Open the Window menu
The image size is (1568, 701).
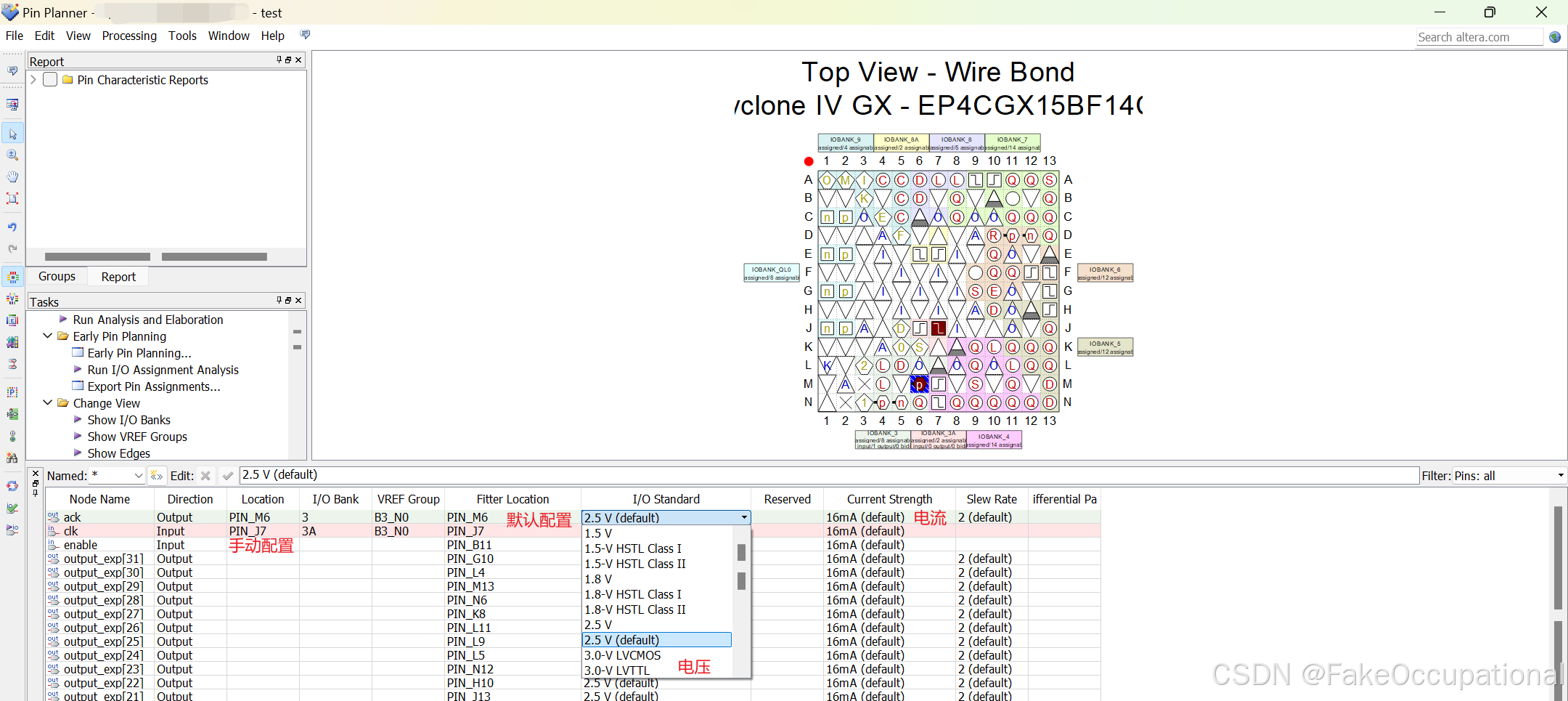[229, 36]
